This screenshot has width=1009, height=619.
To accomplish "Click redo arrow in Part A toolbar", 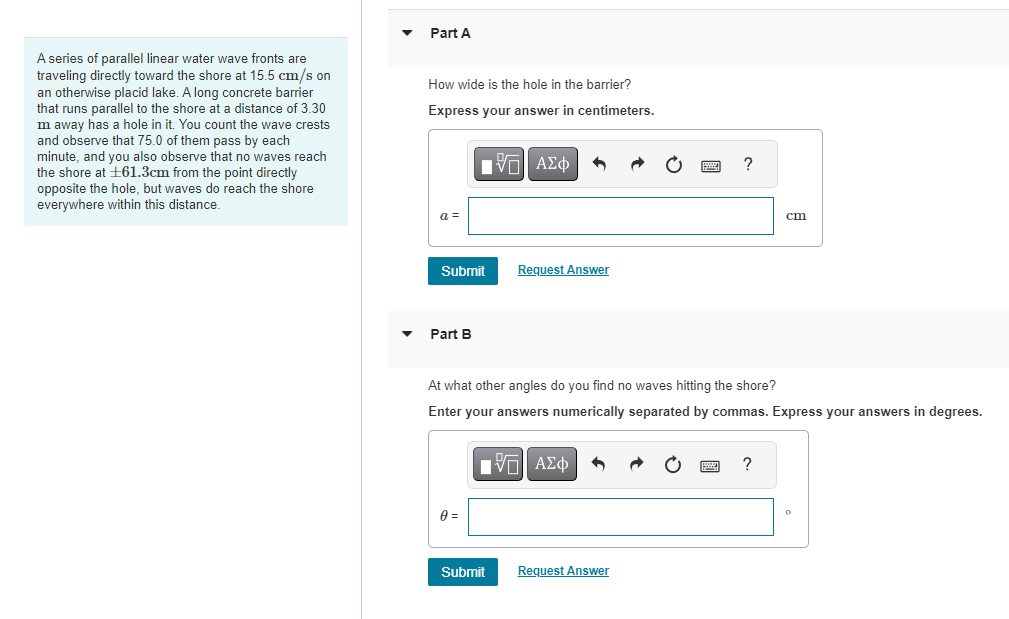I will [x=637, y=165].
